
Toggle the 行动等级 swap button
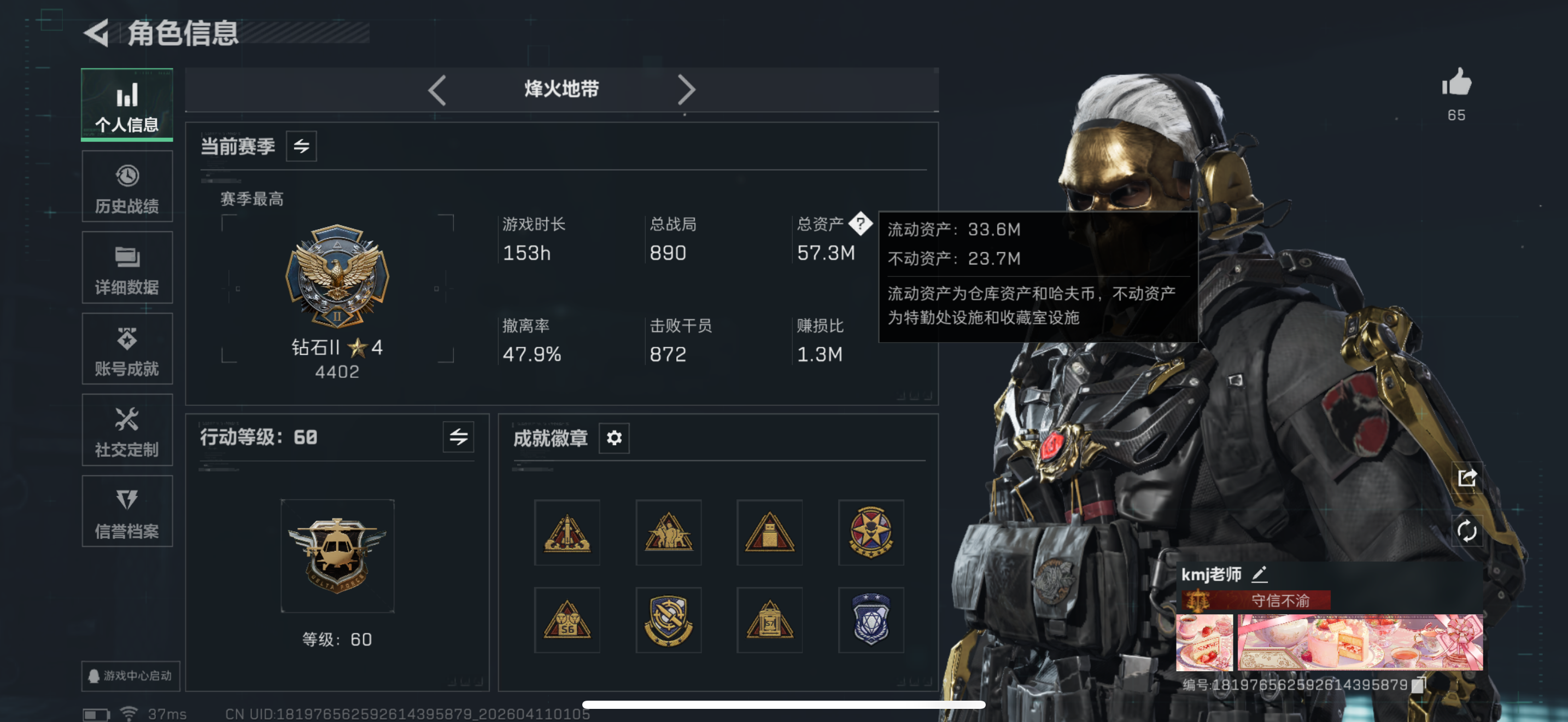pos(458,436)
